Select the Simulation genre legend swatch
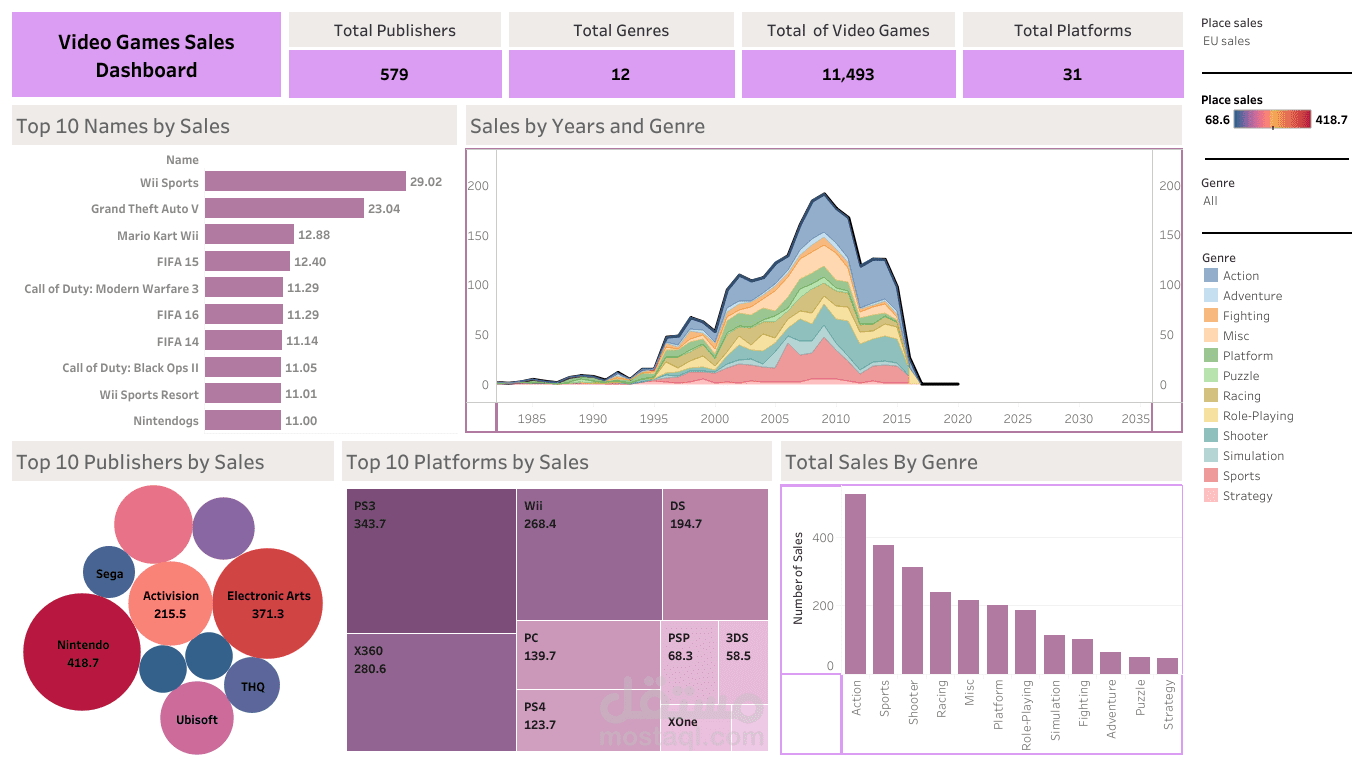Viewport: 1364px width, 766px height. (x=1210, y=456)
